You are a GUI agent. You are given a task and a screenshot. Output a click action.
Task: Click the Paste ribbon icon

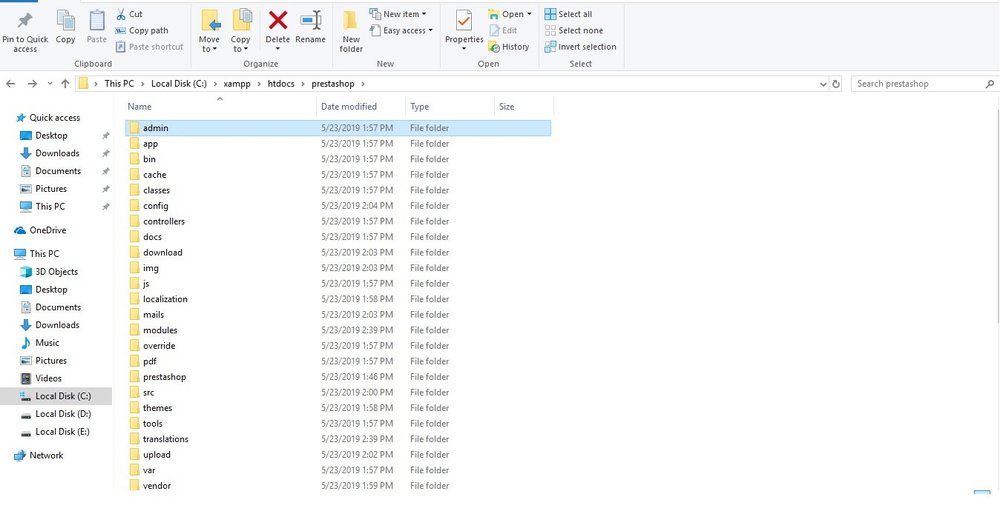(x=97, y=28)
